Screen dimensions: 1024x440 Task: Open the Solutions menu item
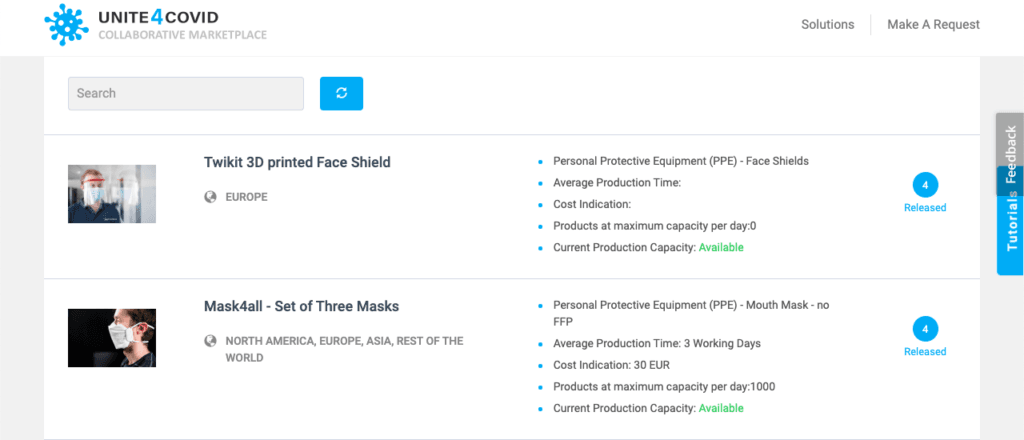point(827,24)
